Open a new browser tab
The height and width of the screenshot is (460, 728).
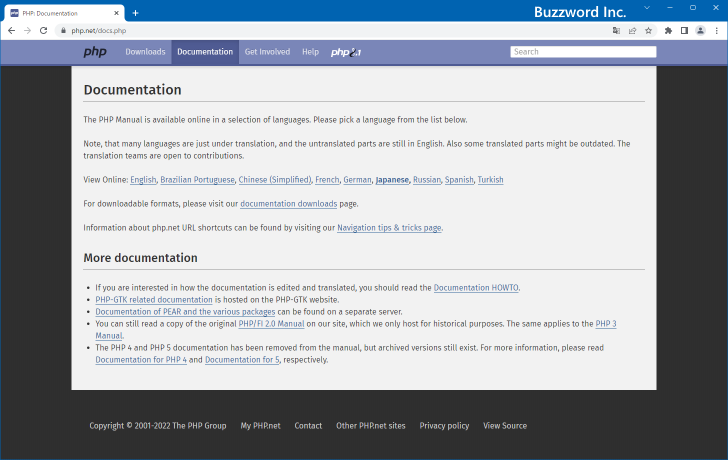[x=136, y=13]
